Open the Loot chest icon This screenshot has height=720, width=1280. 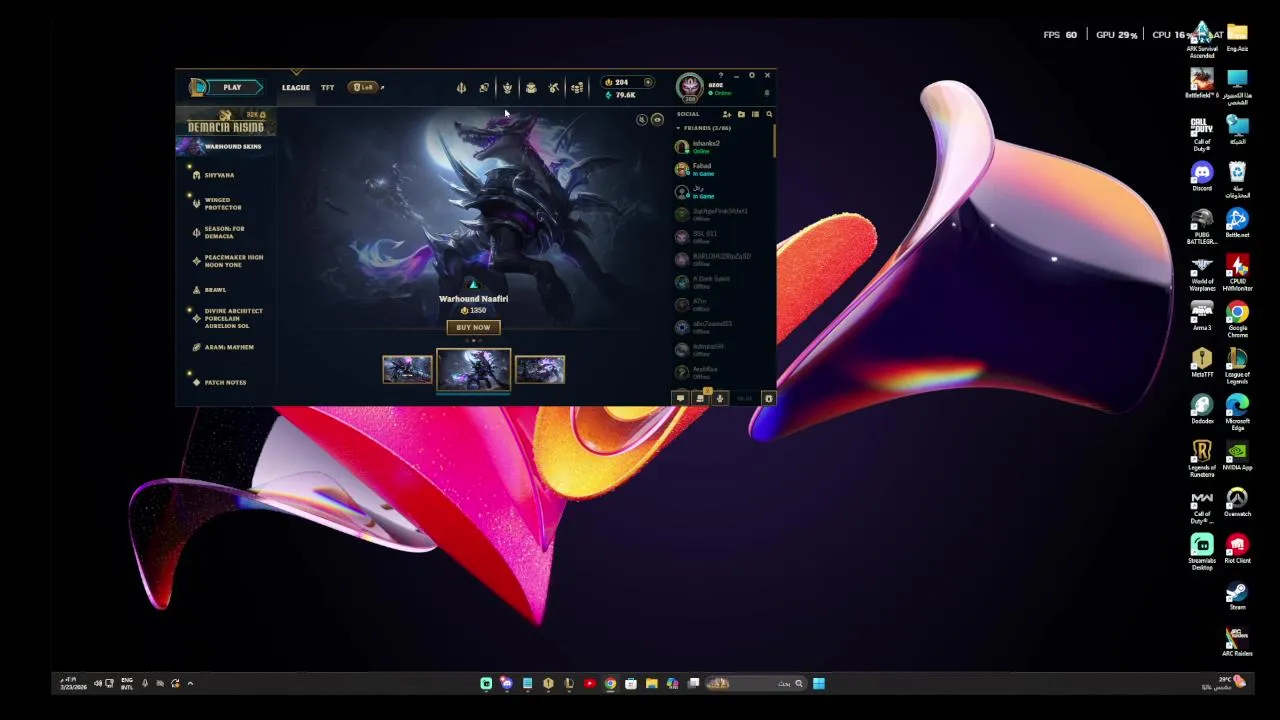coord(530,88)
